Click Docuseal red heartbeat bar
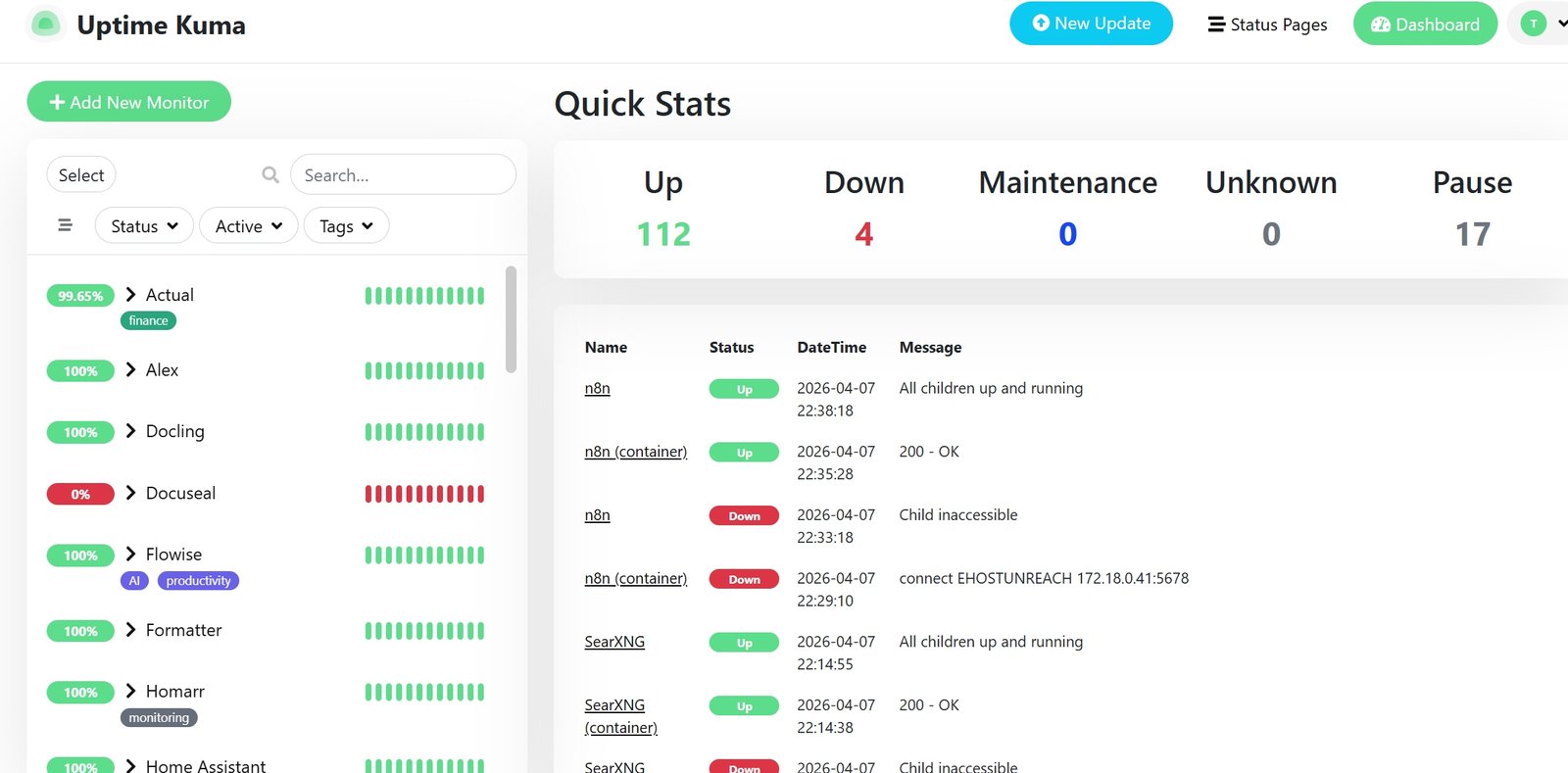The width and height of the screenshot is (1568, 773). tap(424, 494)
